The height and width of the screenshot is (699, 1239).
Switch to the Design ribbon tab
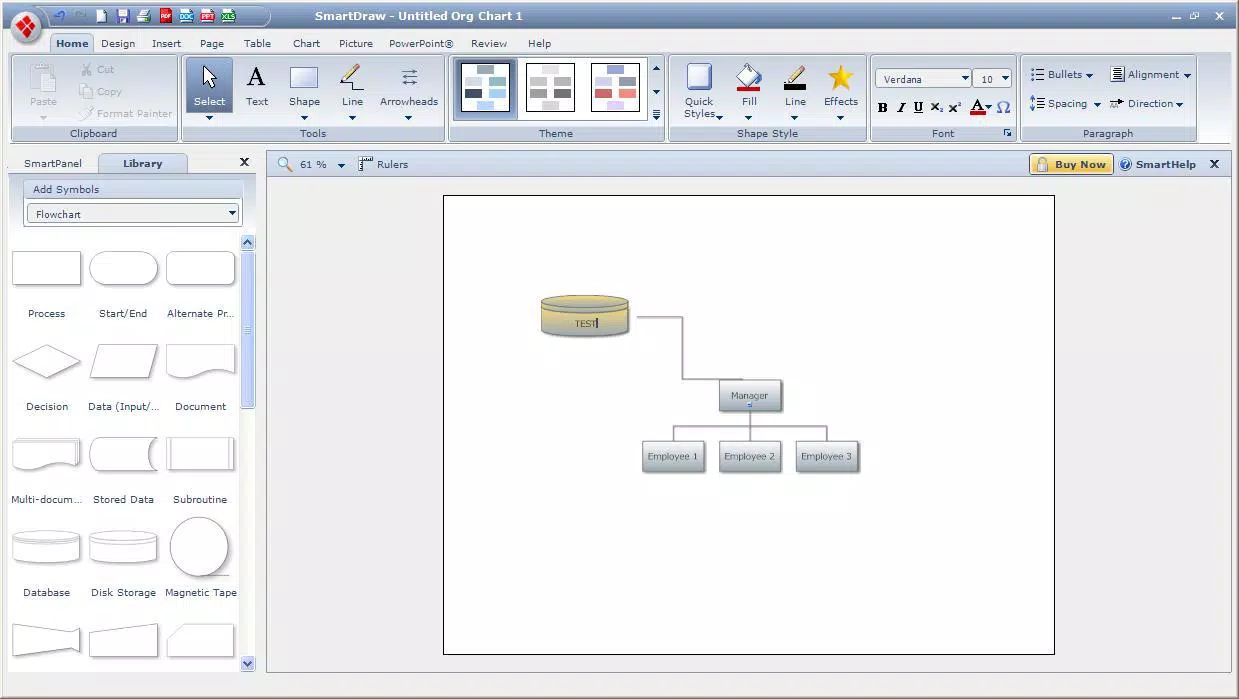(118, 43)
